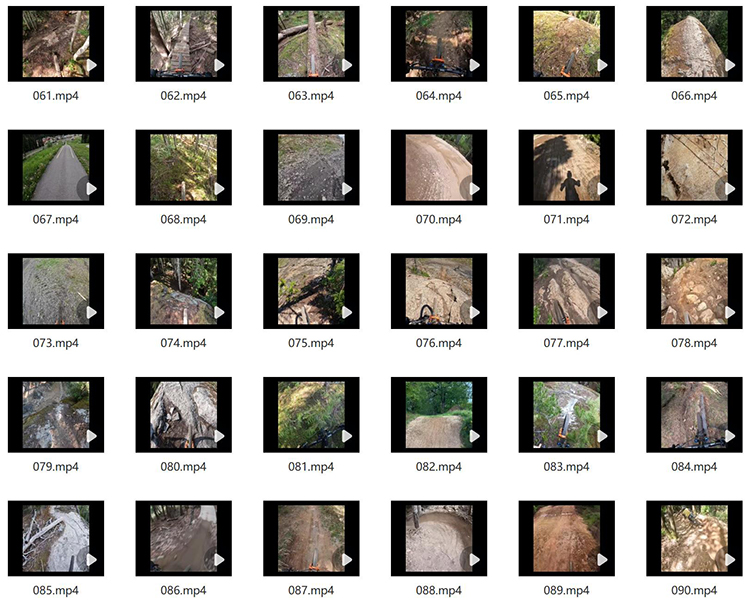Viewport: 750px width, 609px height.
Task: Click the 088.mp4 file name
Action: [x=439, y=590]
